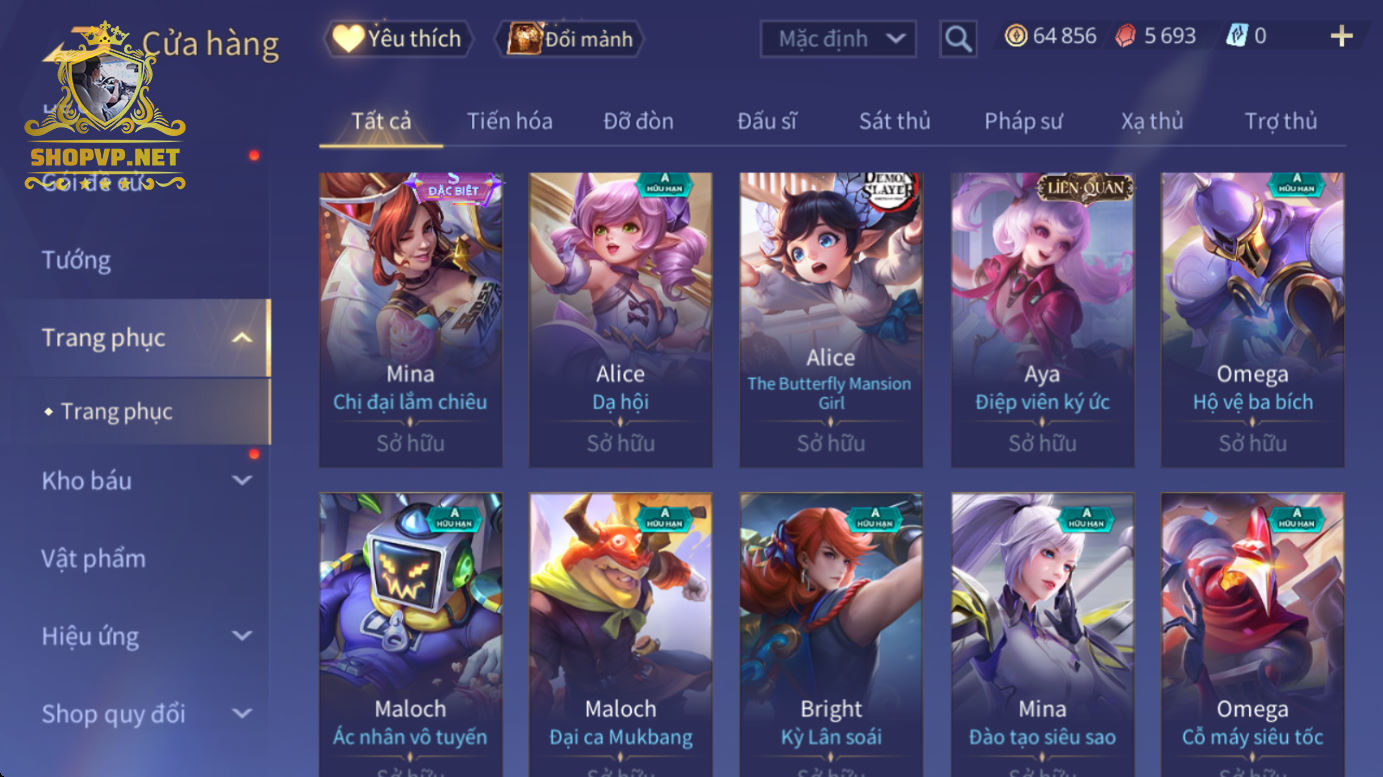Screen dimensions: 1383x777
Task: Switch to the Pháp sư tab
Action: [x=1023, y=121]
